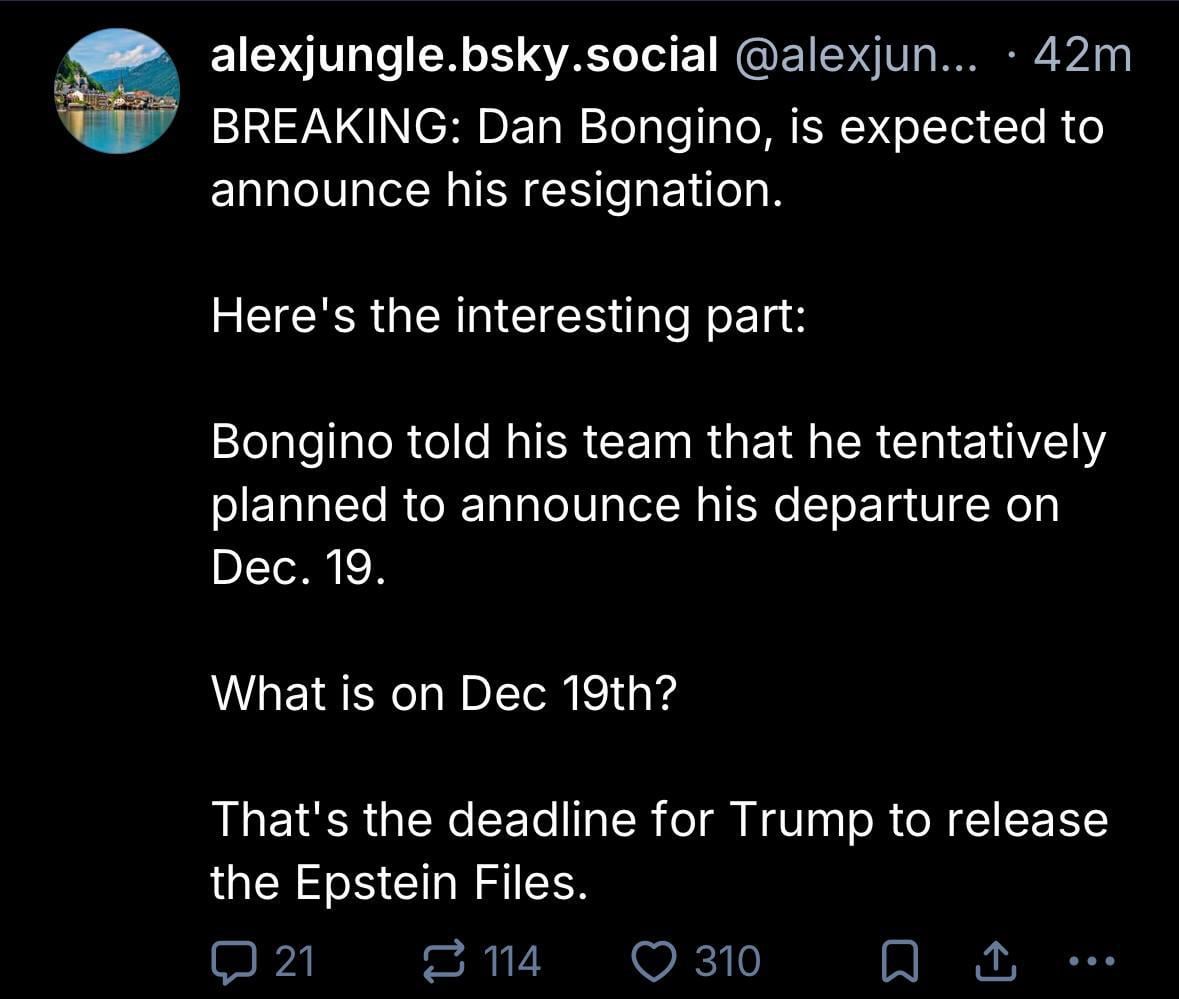
Task: Click the "What is on Dec 19th?" line
Action: pos(444,693)
